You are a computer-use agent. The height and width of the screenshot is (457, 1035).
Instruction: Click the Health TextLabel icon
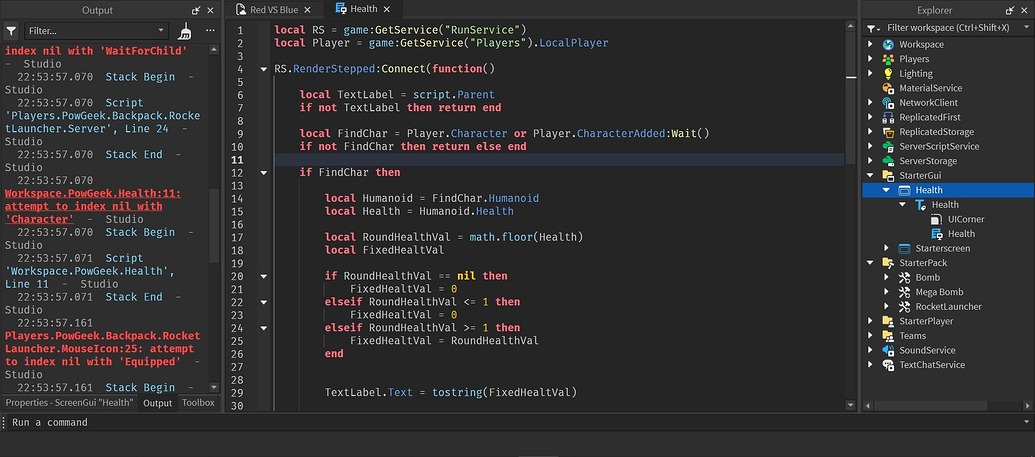921,205
